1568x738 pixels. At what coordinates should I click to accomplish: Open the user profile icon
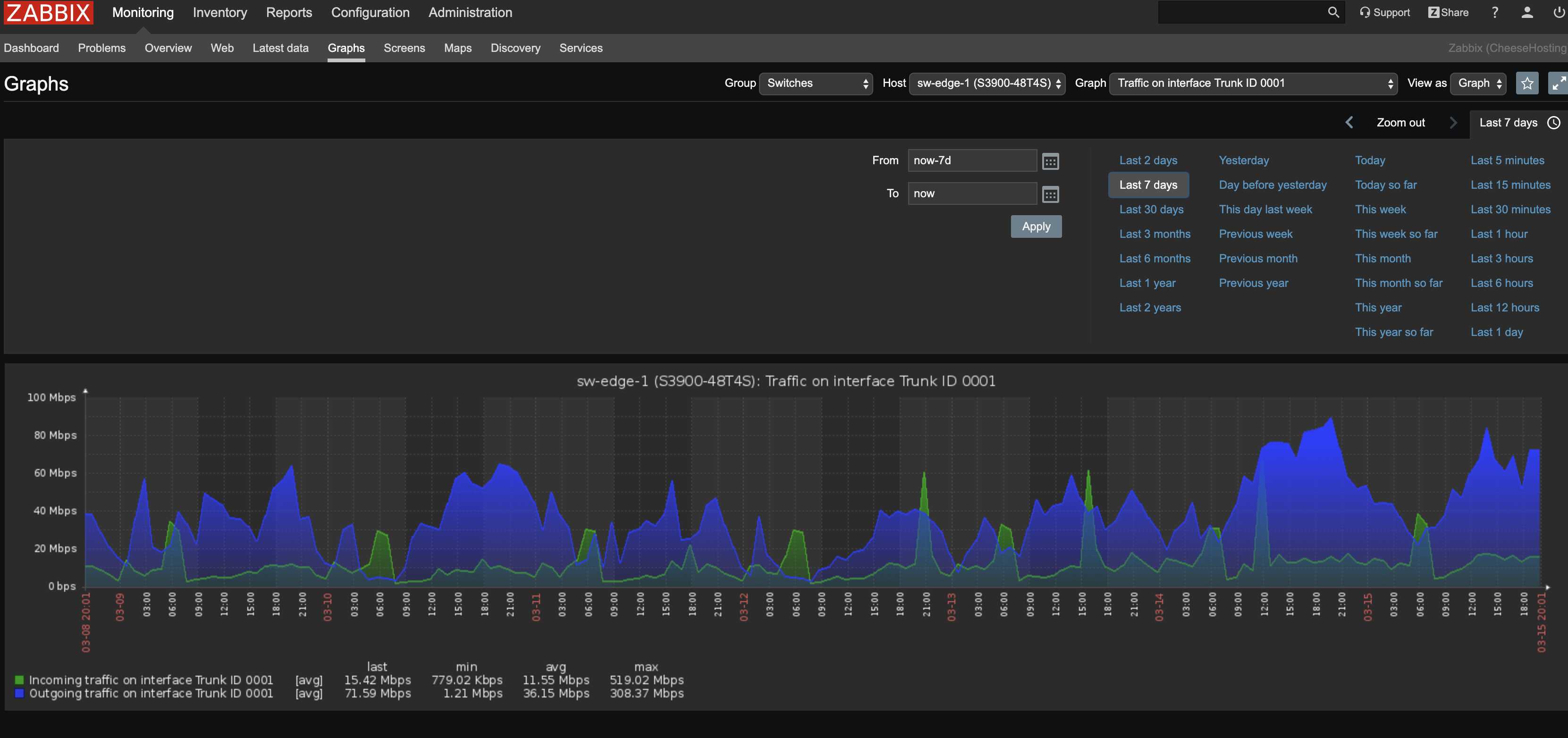click(x=1526, y=12)
